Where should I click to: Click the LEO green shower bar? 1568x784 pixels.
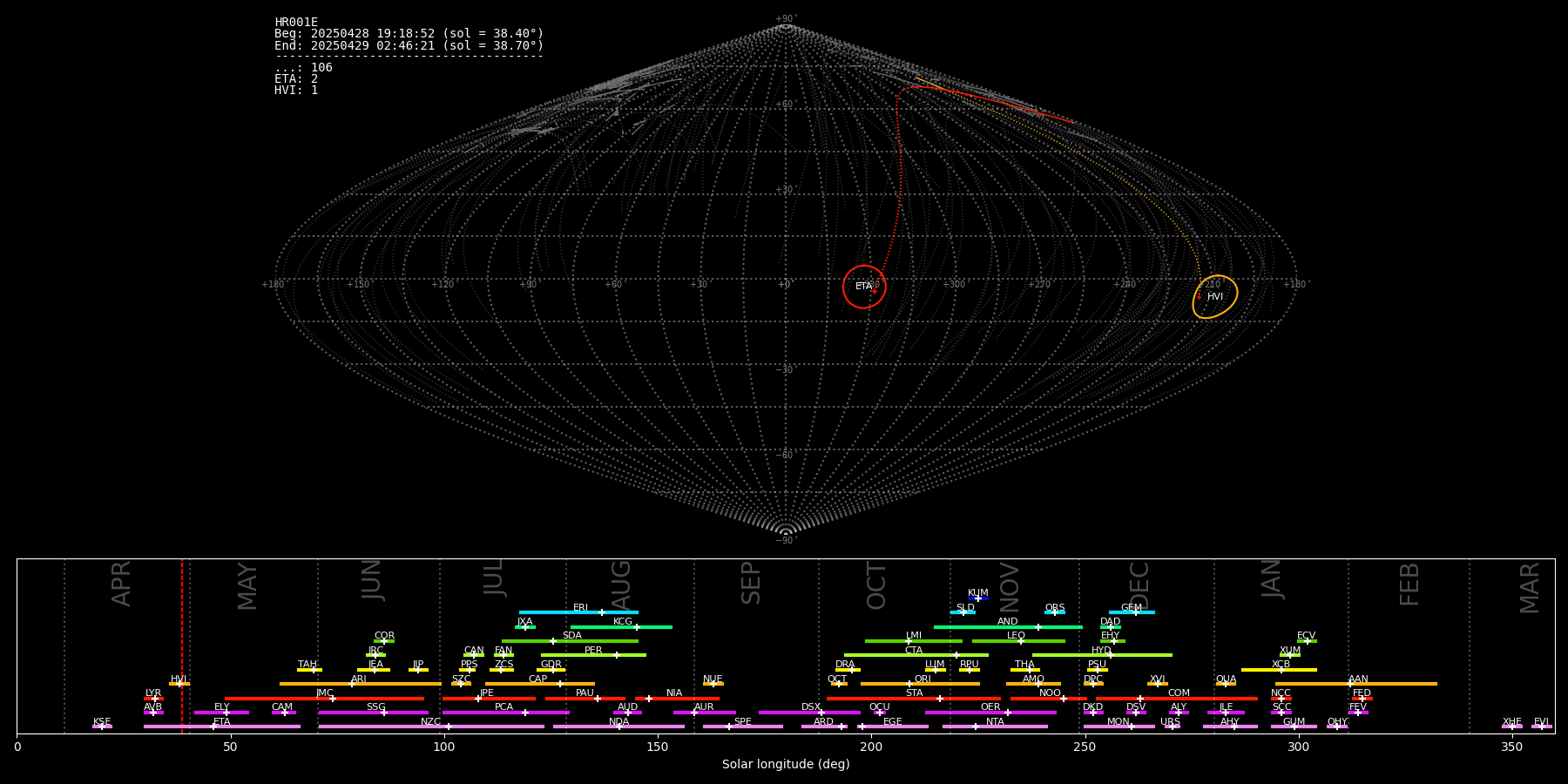click(x=1018, y=641)
